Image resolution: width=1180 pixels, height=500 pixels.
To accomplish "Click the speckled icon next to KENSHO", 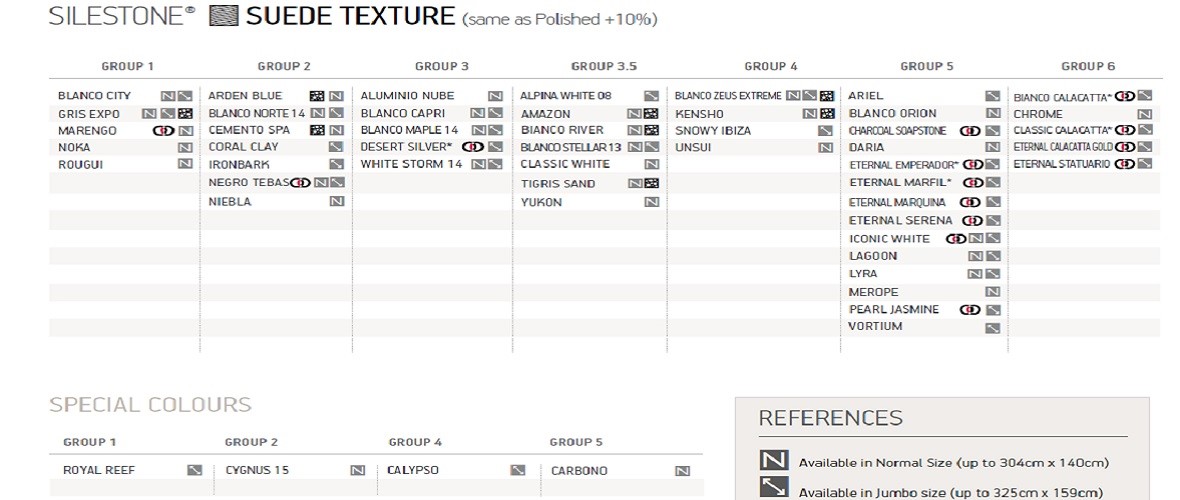I will (827, 114).
